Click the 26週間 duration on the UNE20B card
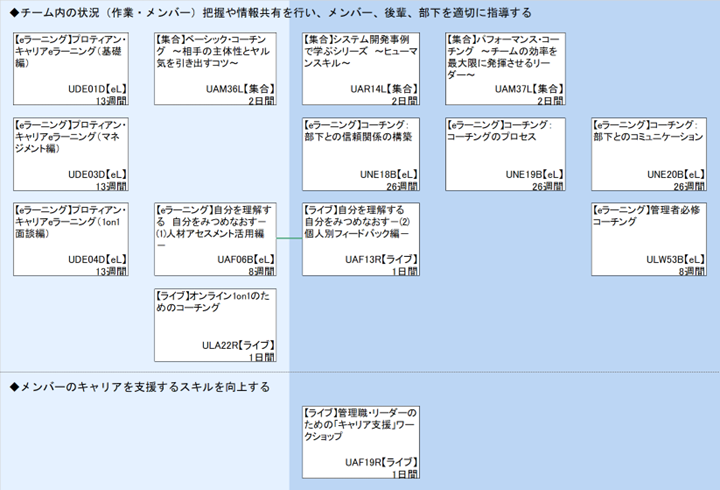 pyautogui.click(x=689, y=186)
